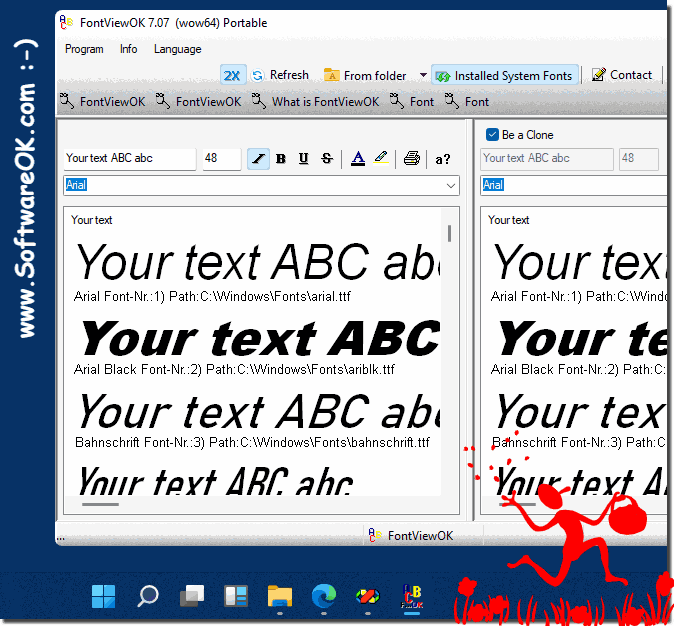Click the right pane preview text field
The width and height of the screenshot is (674, 626).
click(x=547, y=159)
